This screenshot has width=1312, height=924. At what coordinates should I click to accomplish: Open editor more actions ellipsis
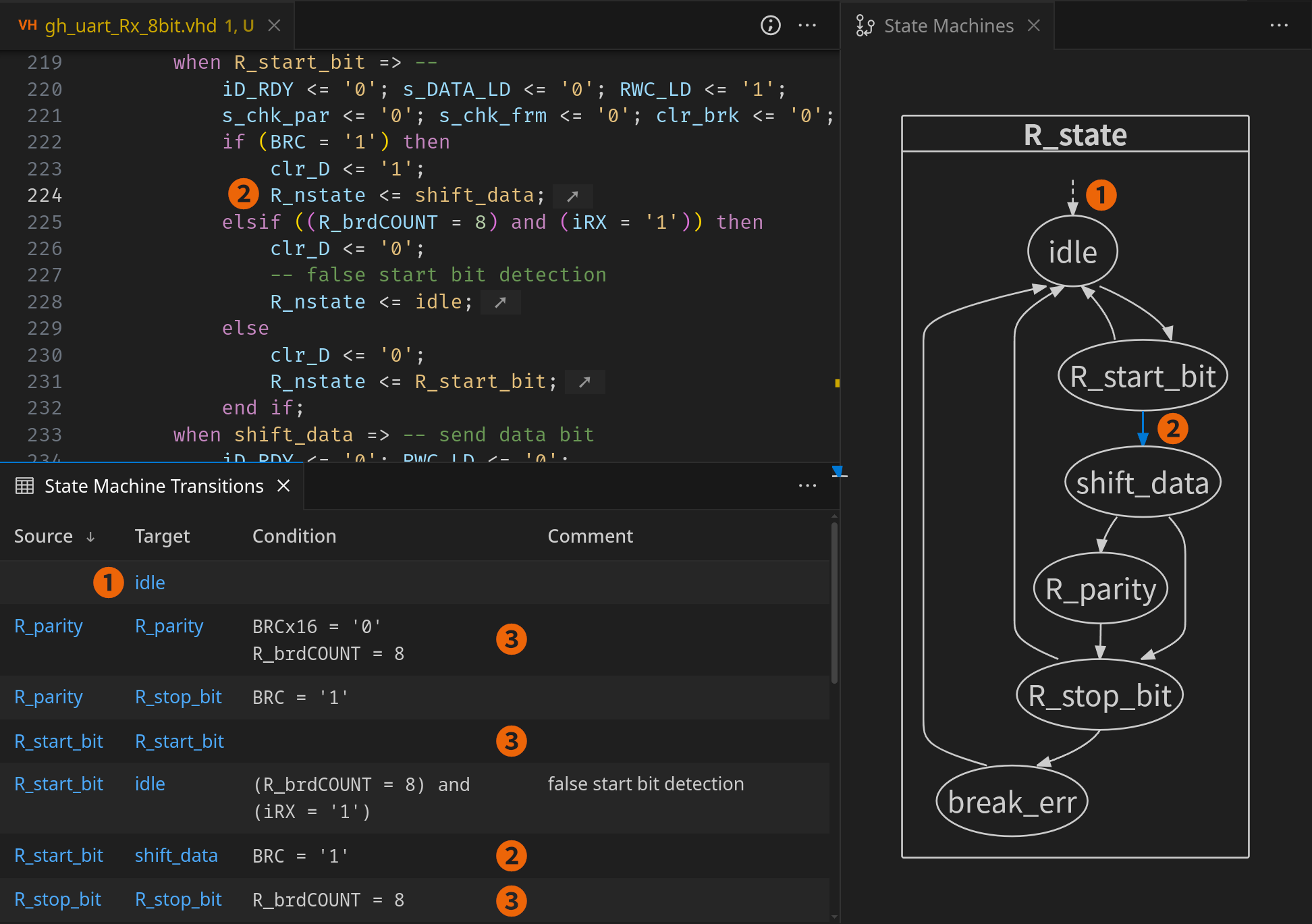point(807,26)
